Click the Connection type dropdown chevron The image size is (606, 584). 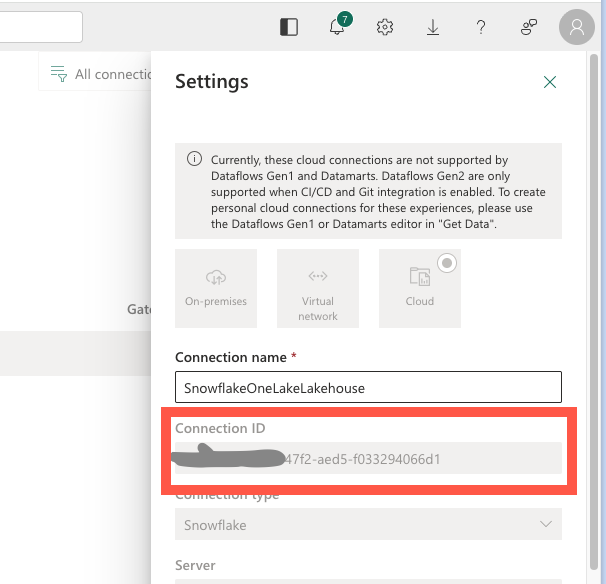tap(545, 524)
